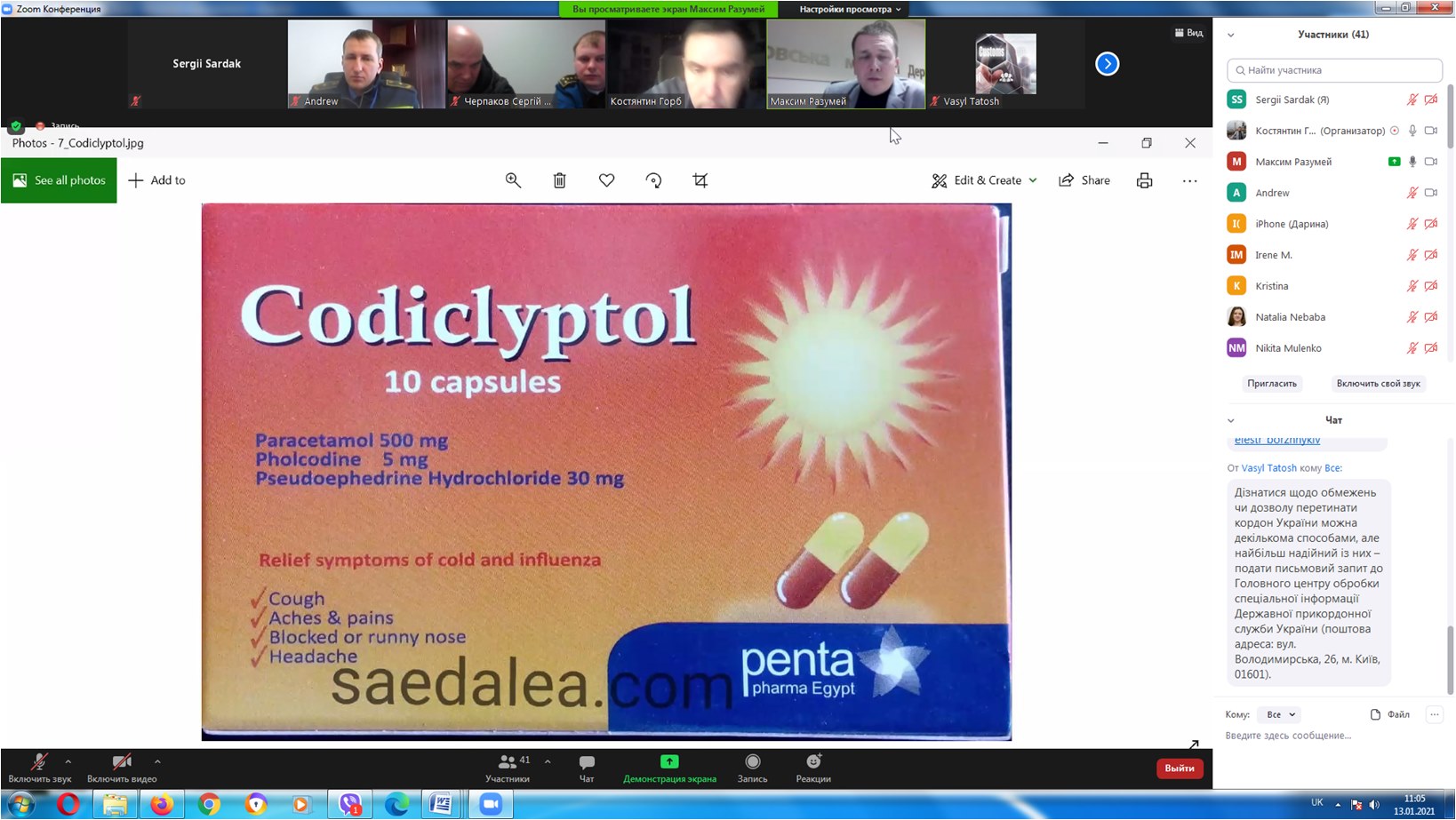Click See all photos button
Screen dimensions: 1456x820
(x=59, y=180)
